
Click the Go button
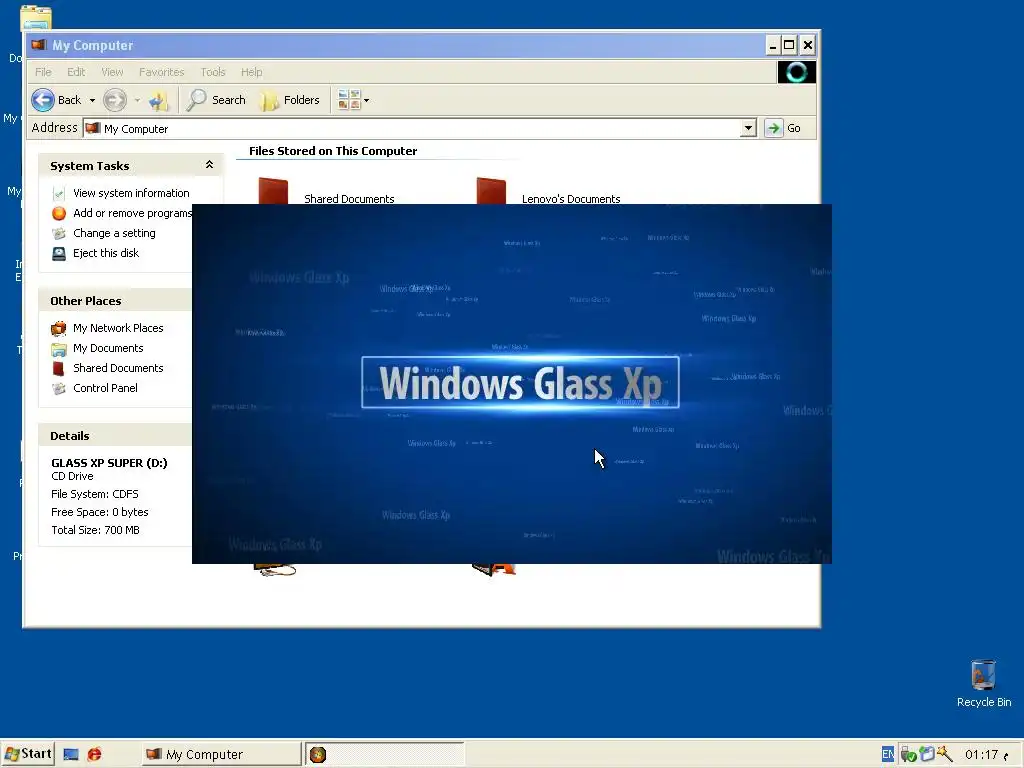coord(783,128)
